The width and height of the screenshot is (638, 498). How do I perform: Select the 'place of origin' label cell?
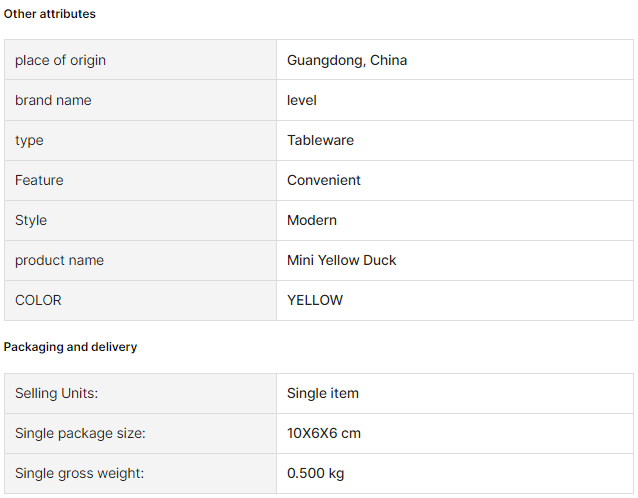point(140,60)
